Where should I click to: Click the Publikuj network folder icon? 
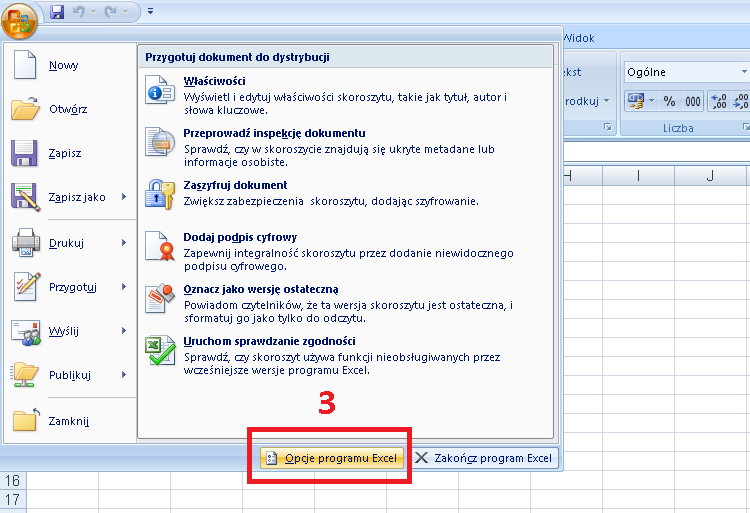coord(24,375)
